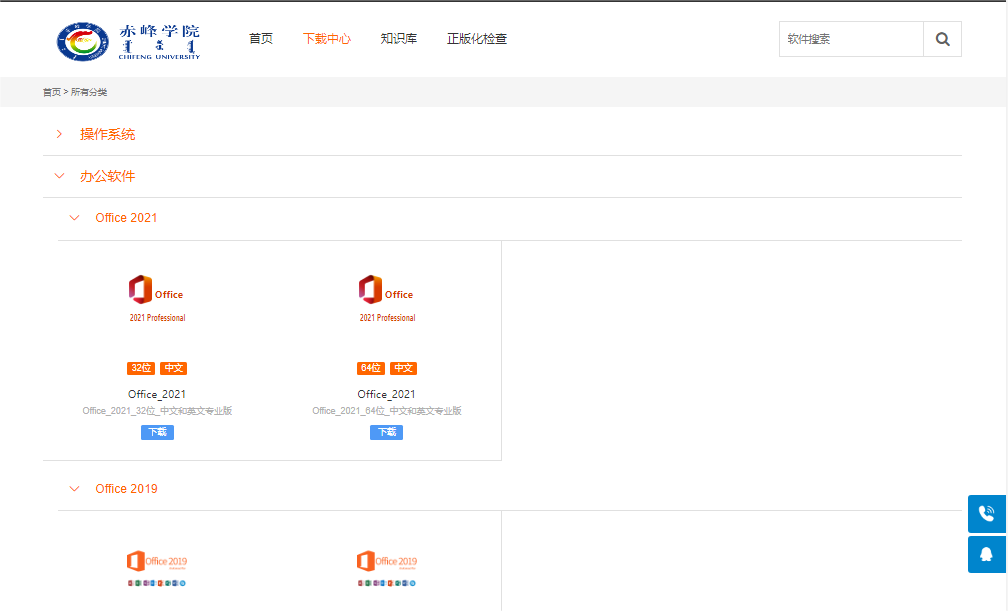Focus the 软件搜索 search field
The image size is (1008, 611).
pos(850,39)
